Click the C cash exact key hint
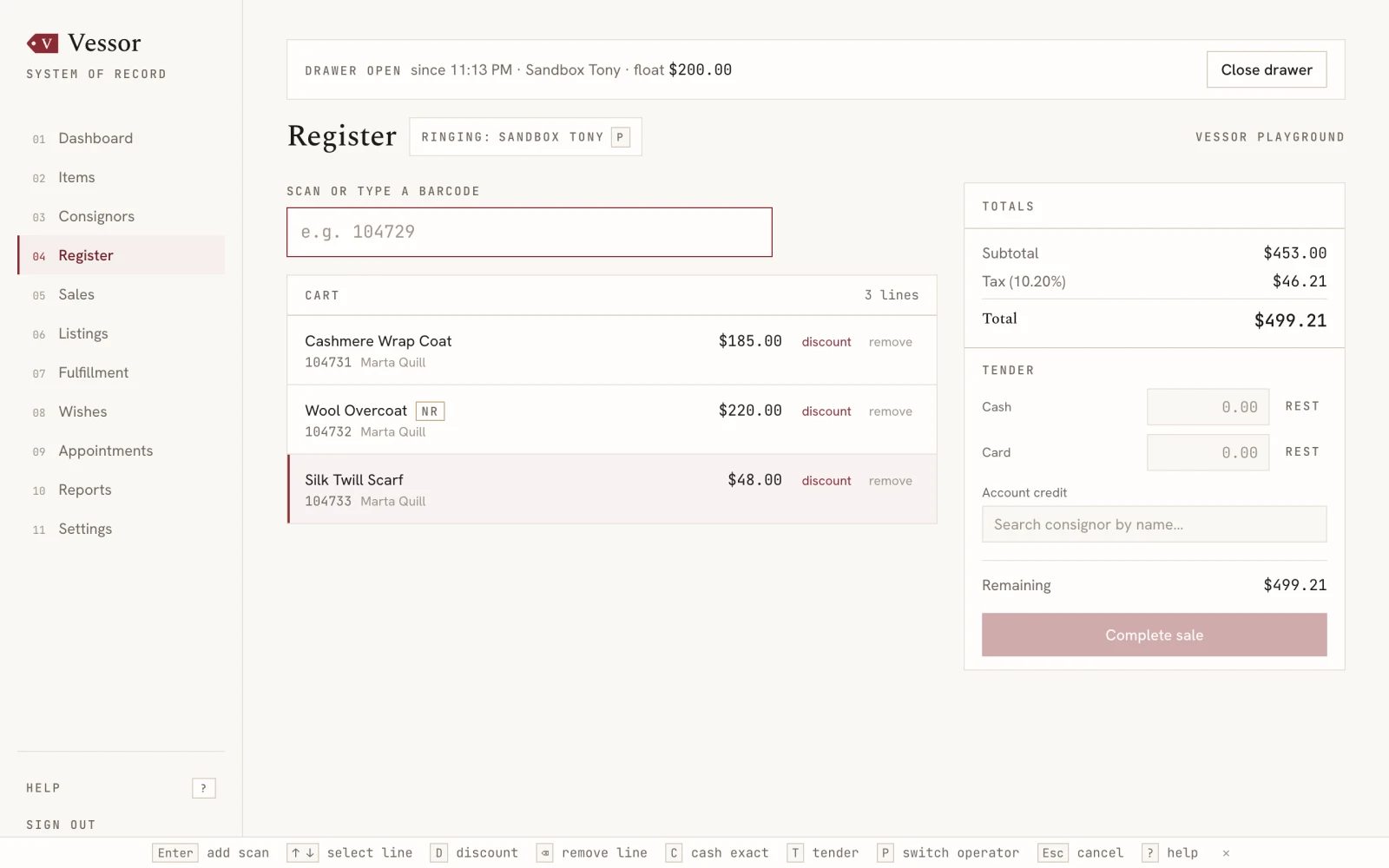1389x868 pixels. (674, 853)
